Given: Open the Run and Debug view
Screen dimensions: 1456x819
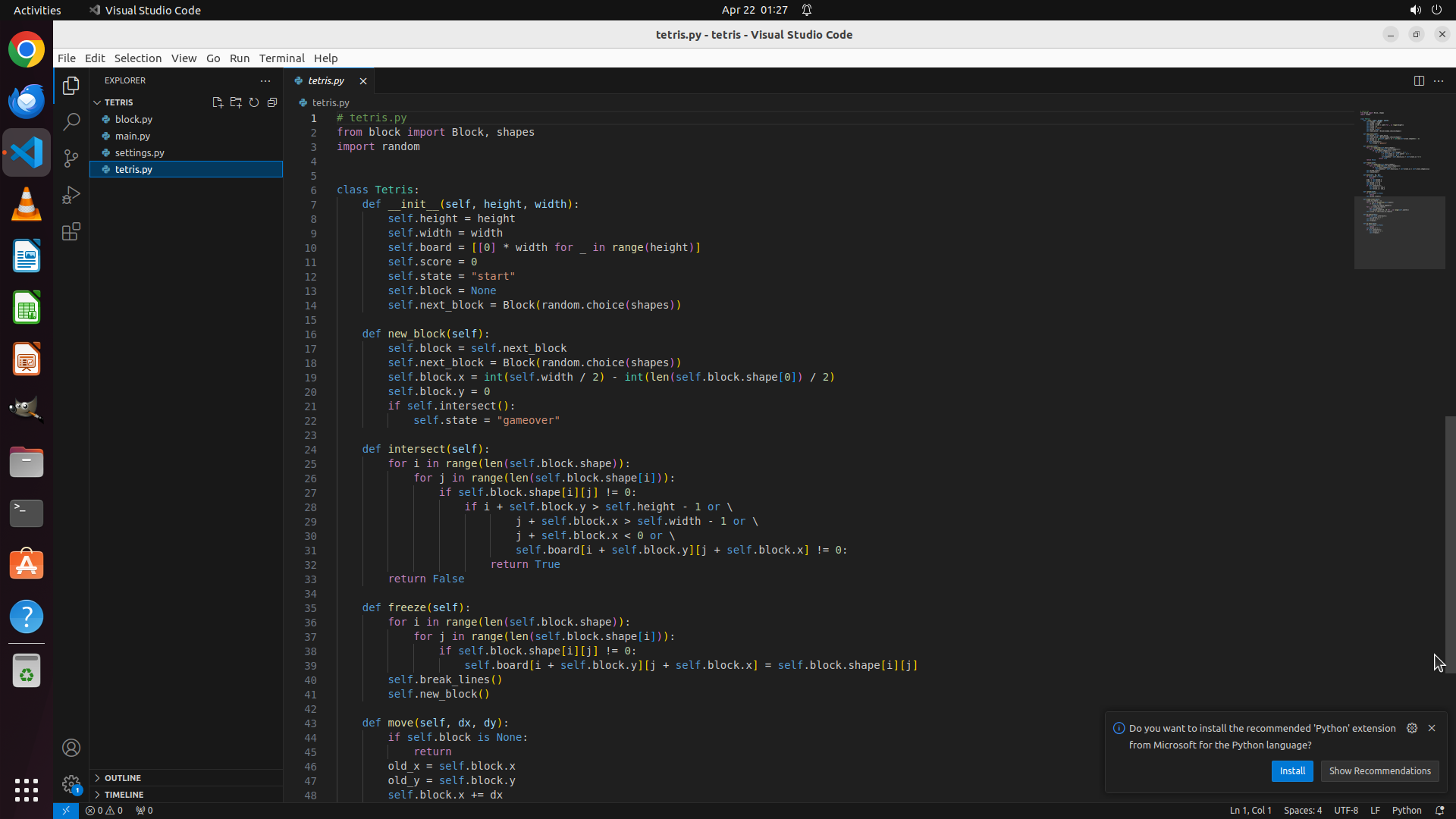Looking at the screenshot, I should pos(71,195).
